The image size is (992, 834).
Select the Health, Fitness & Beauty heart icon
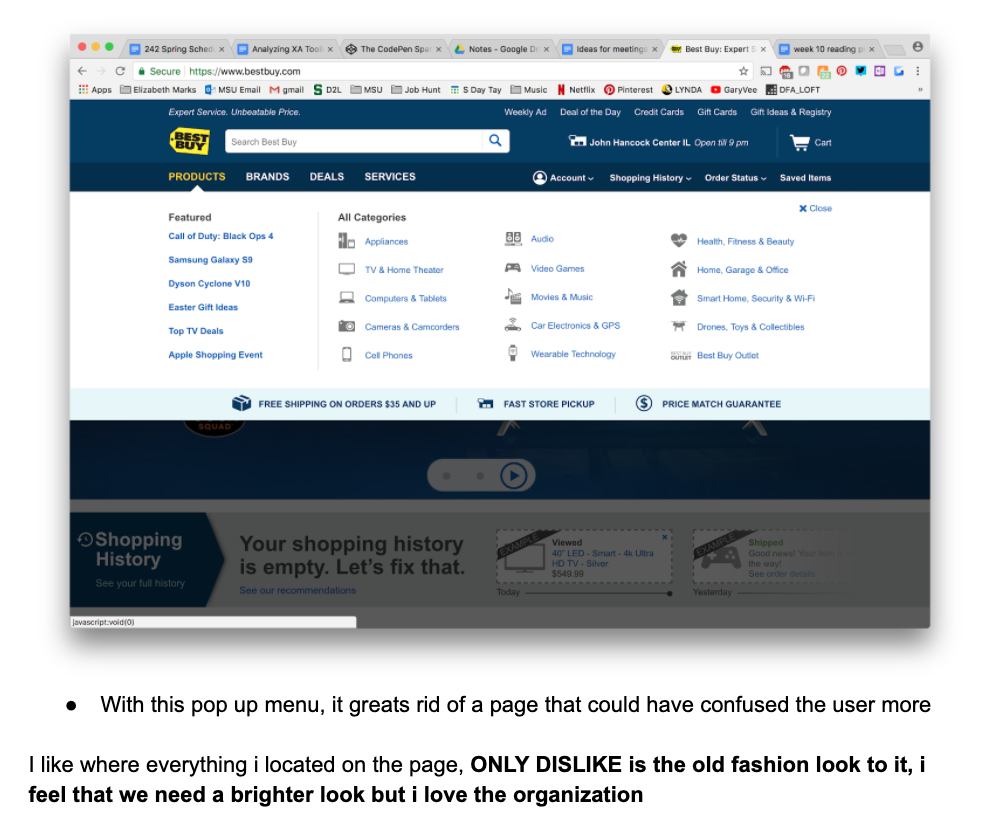pos(679,240)
